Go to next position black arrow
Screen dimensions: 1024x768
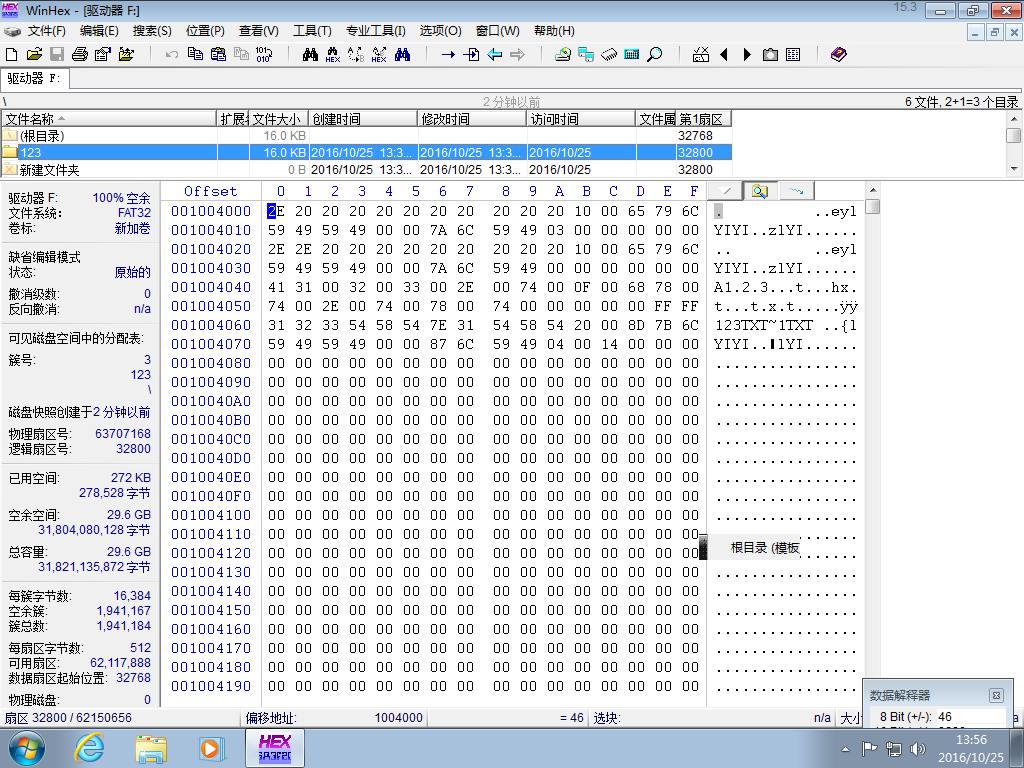coord(747,54)
